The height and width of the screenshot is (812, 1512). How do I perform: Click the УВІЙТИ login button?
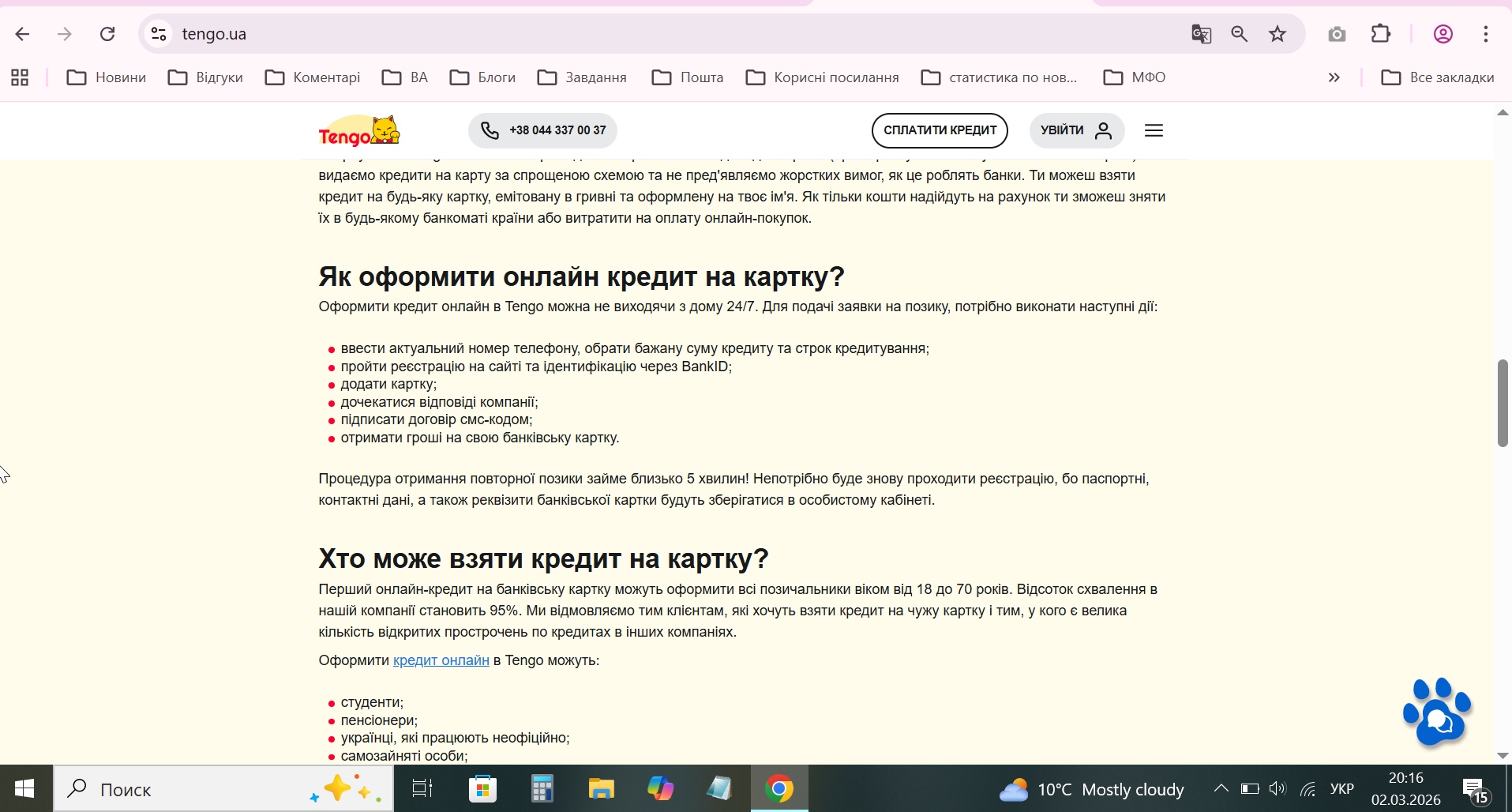pyautogui.click(x=1077, y=130)
